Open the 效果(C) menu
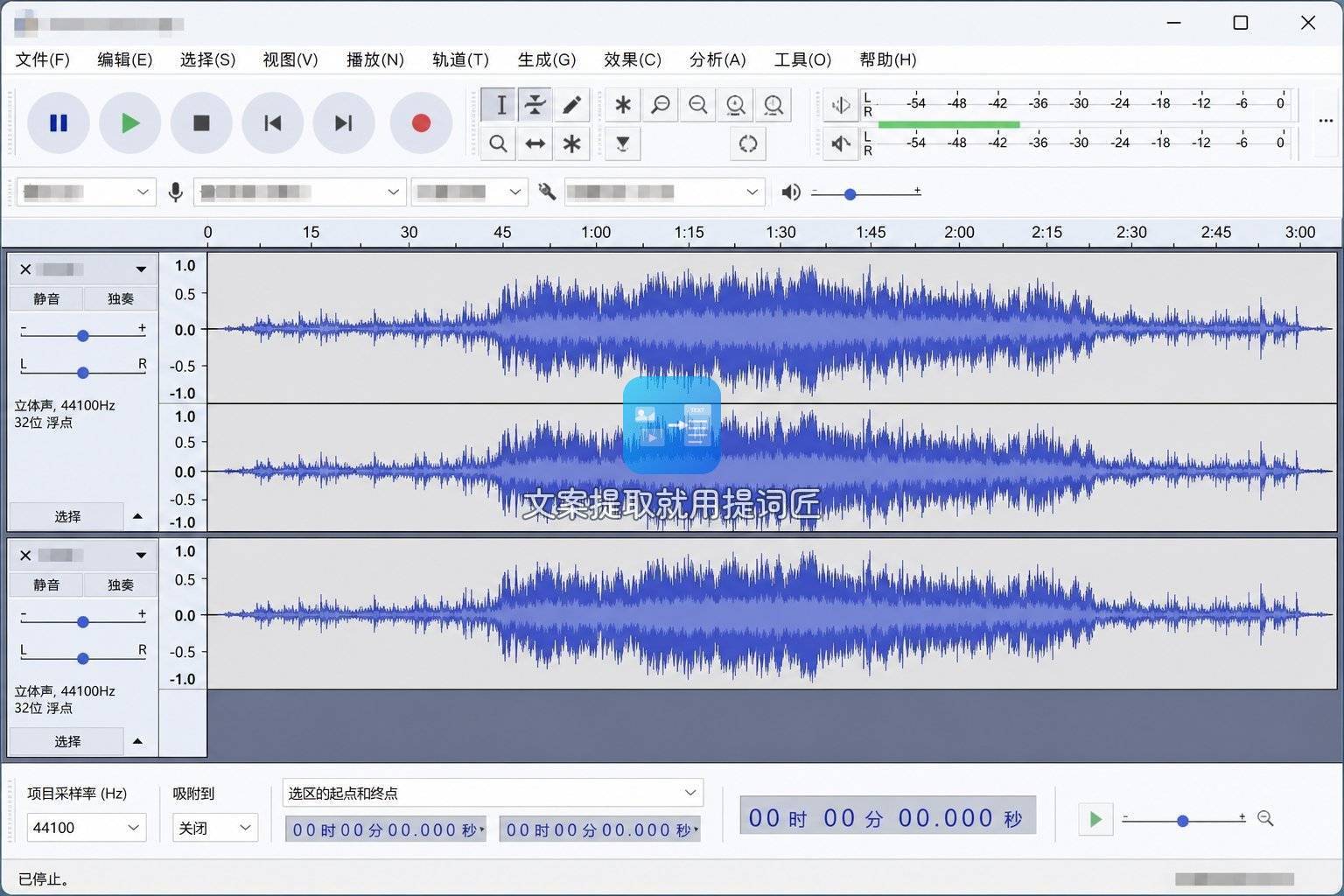The height and width of the screenshot is (896, 1344). [633, 59]
